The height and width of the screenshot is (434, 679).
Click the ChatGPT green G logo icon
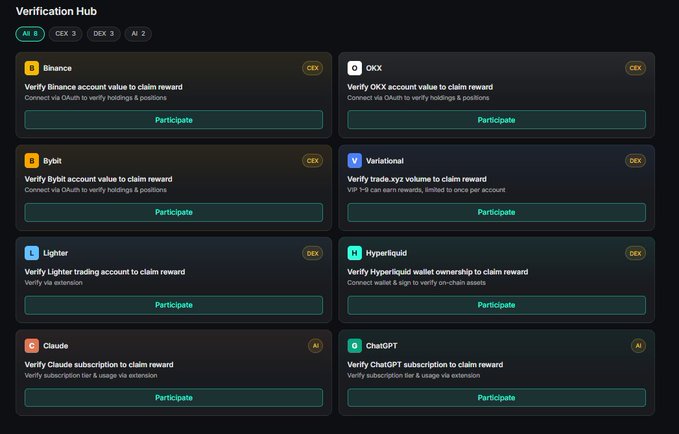click(x=354, y=346)
